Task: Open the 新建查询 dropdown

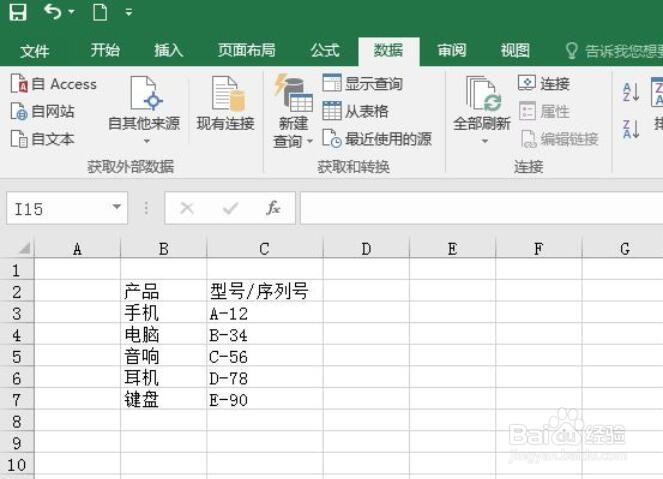Action: pyautogui.click(x=293, y=112)
